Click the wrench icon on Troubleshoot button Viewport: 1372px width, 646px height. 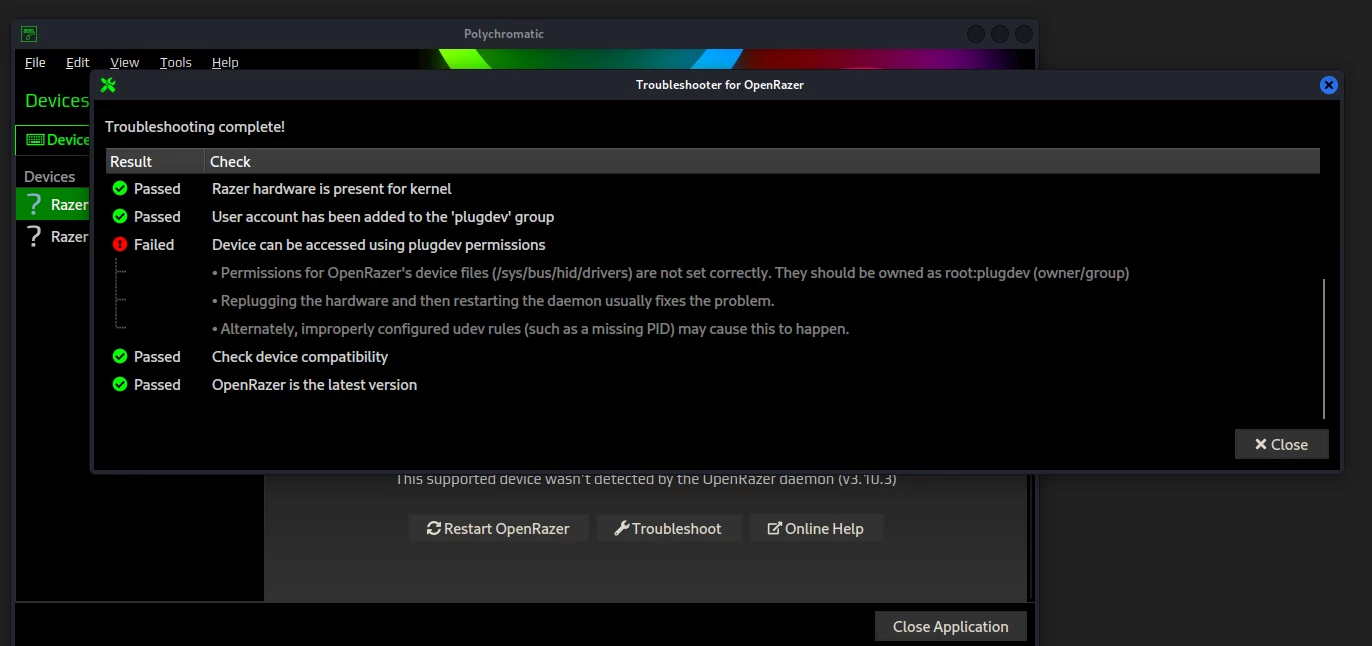point(621,528)
